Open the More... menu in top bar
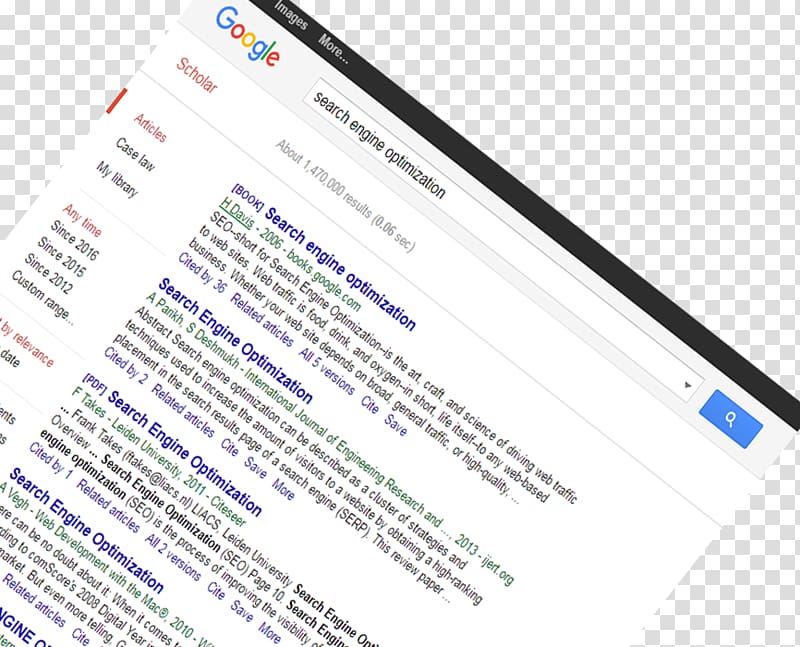 pos(334,48)
